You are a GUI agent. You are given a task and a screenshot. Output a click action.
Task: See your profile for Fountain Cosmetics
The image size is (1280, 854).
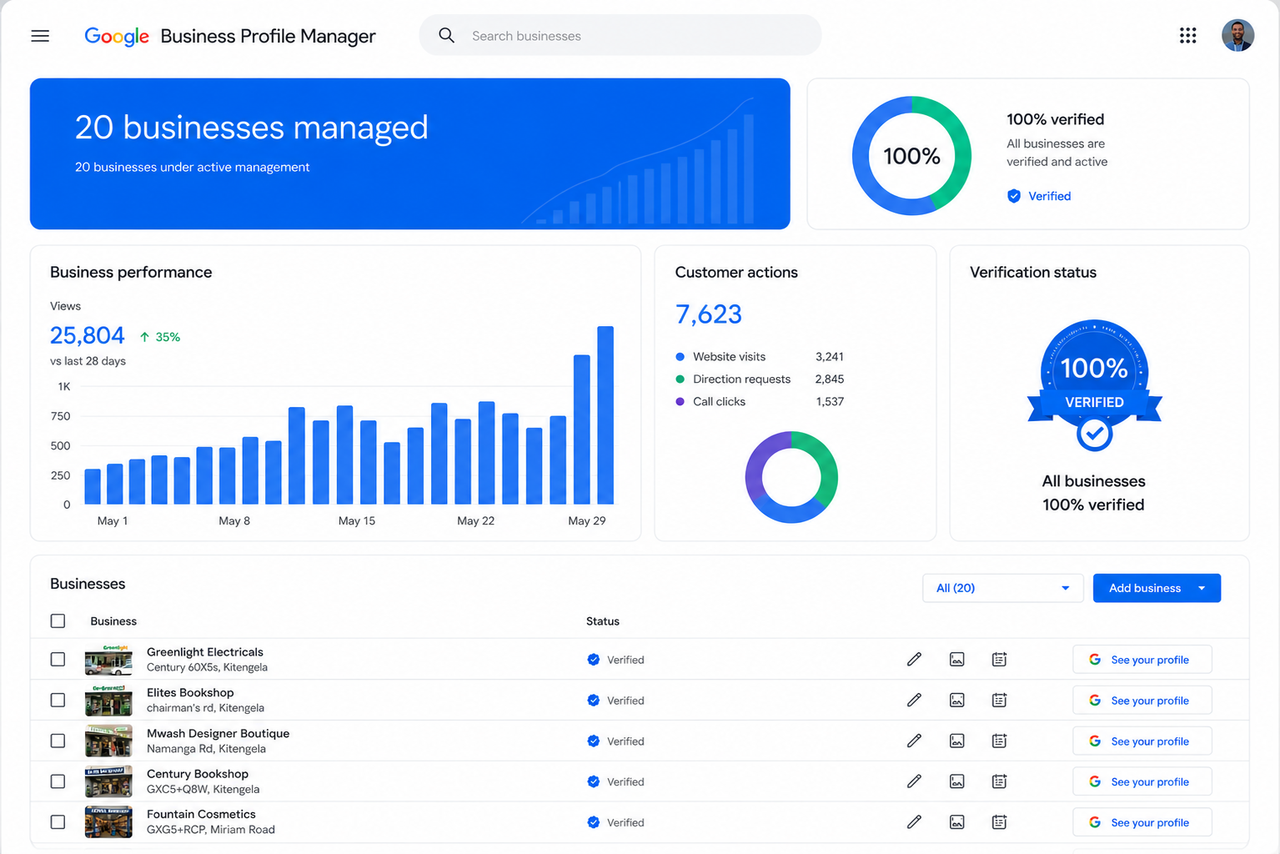tap(1142, 822)
